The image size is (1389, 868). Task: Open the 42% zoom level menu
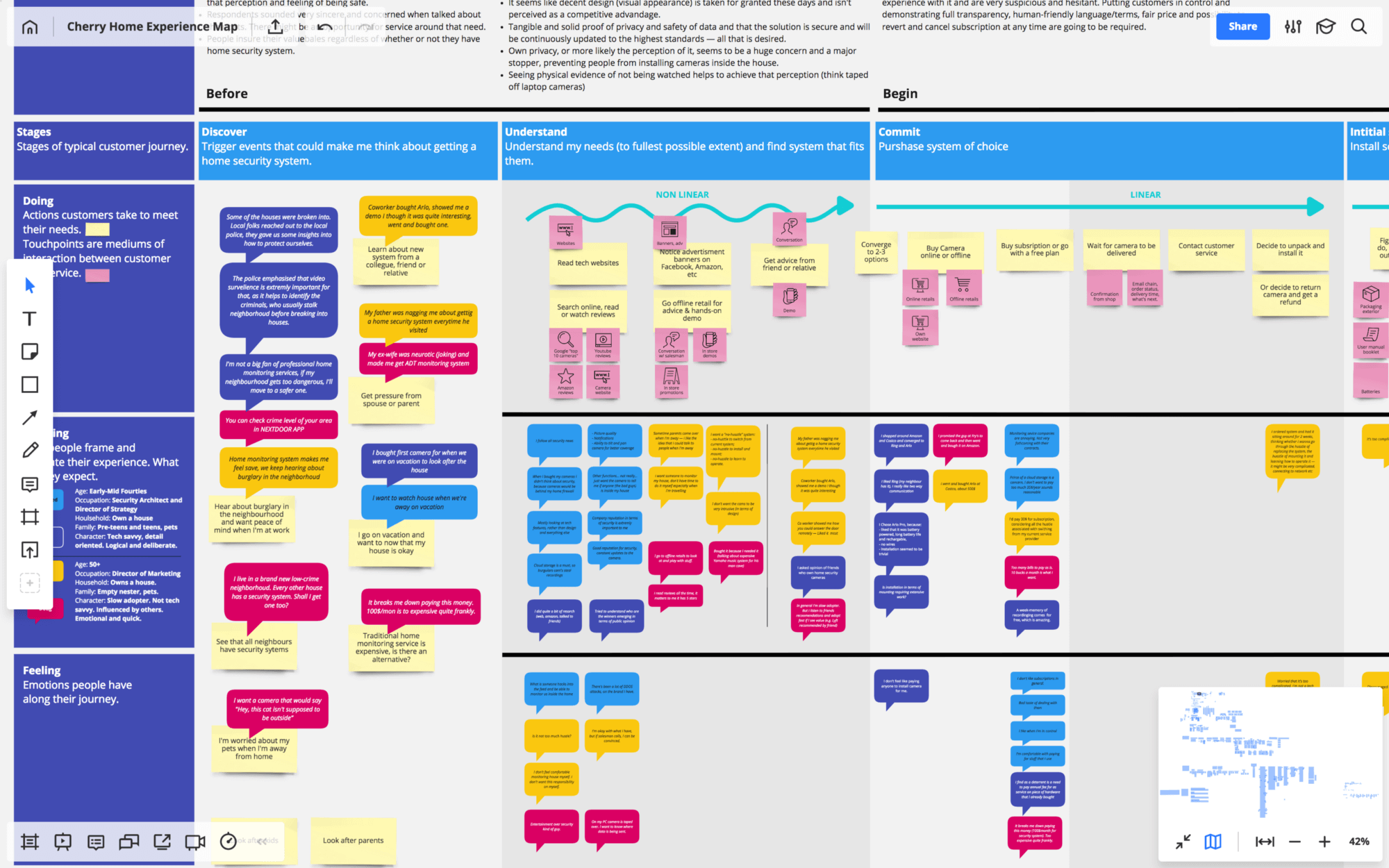point(1359,842)
